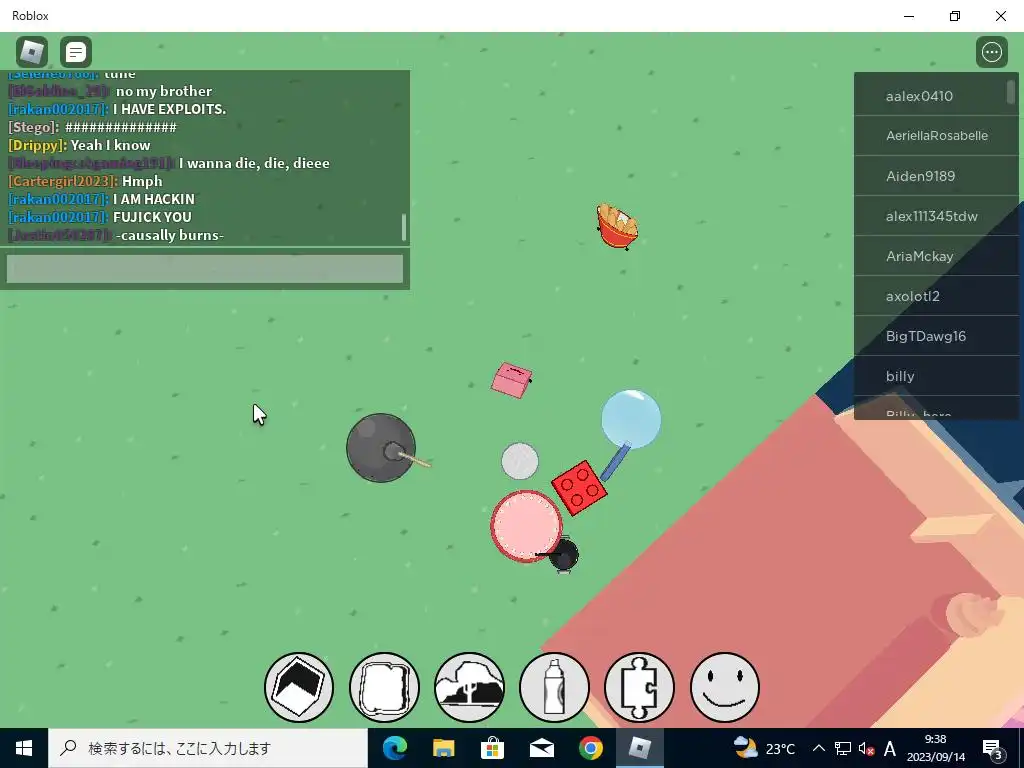This screenshot has width=1024, height=768.
Task: Open Mail app from taskbar
Action: tap(542, 748)
